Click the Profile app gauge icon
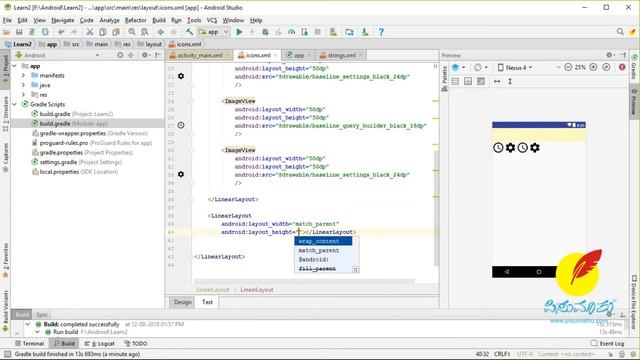Screen dimensions: 640x360 click(x=291, y=32)
